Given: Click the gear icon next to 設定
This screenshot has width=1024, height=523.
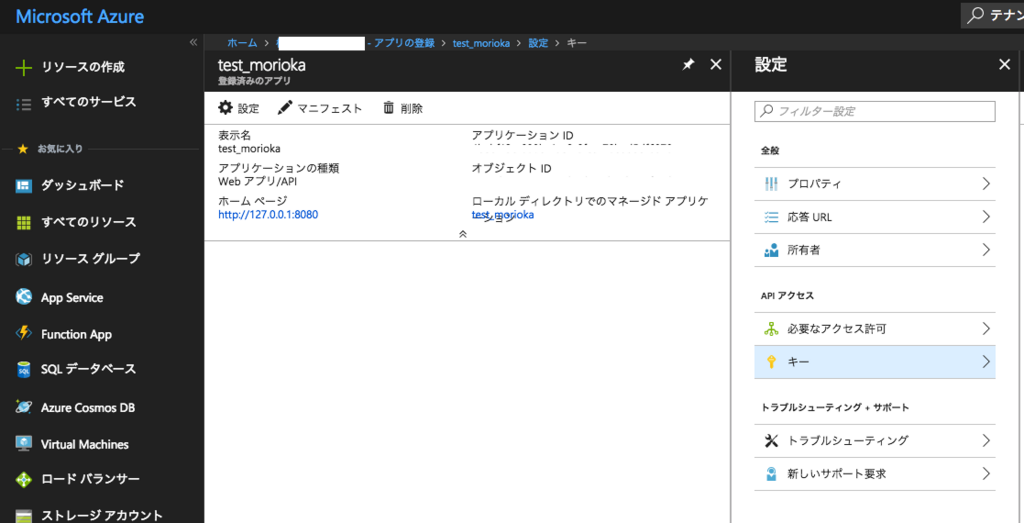Looking at the screenshot, I should (x=225, y=108).
